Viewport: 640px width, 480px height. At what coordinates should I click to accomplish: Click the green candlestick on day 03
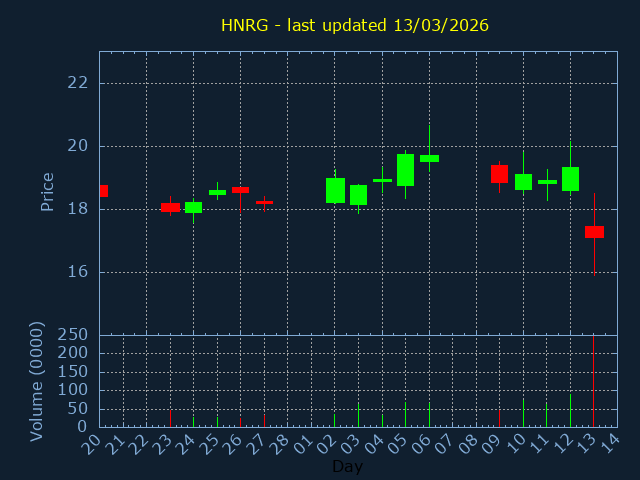click(358, 195)
